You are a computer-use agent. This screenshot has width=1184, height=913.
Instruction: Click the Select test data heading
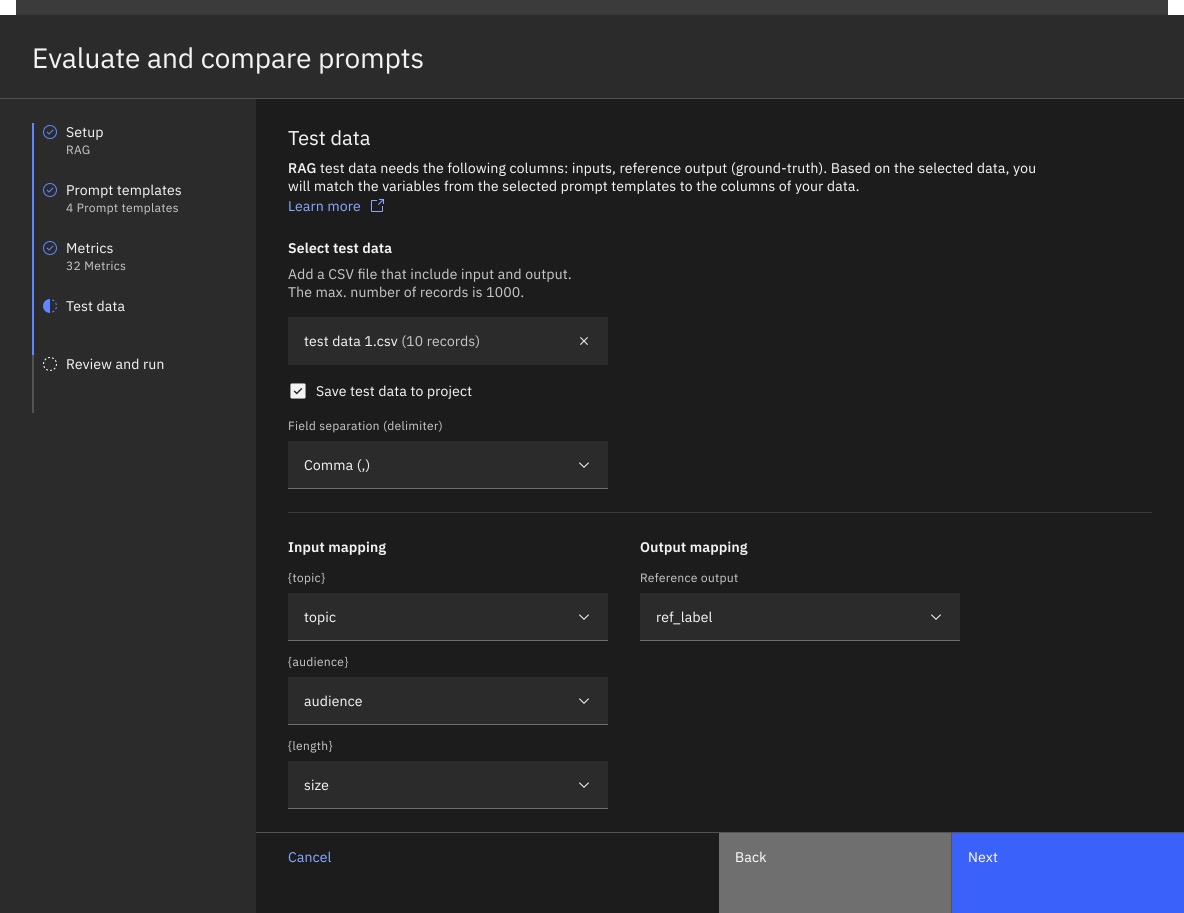[x=340, y=248]
